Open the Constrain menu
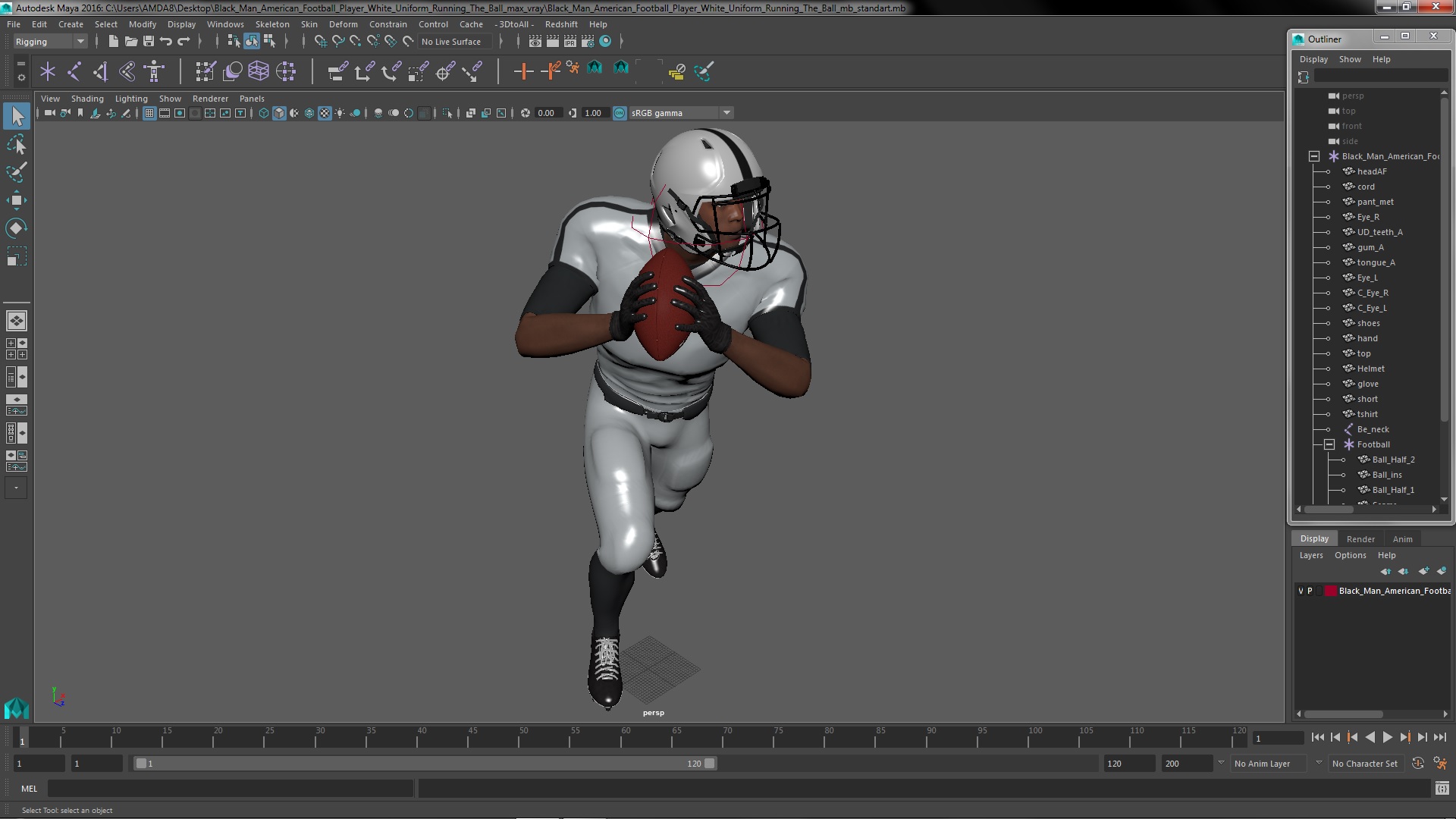The width and height of the screenshot is (1456, 819). click(x=388, y=24)
